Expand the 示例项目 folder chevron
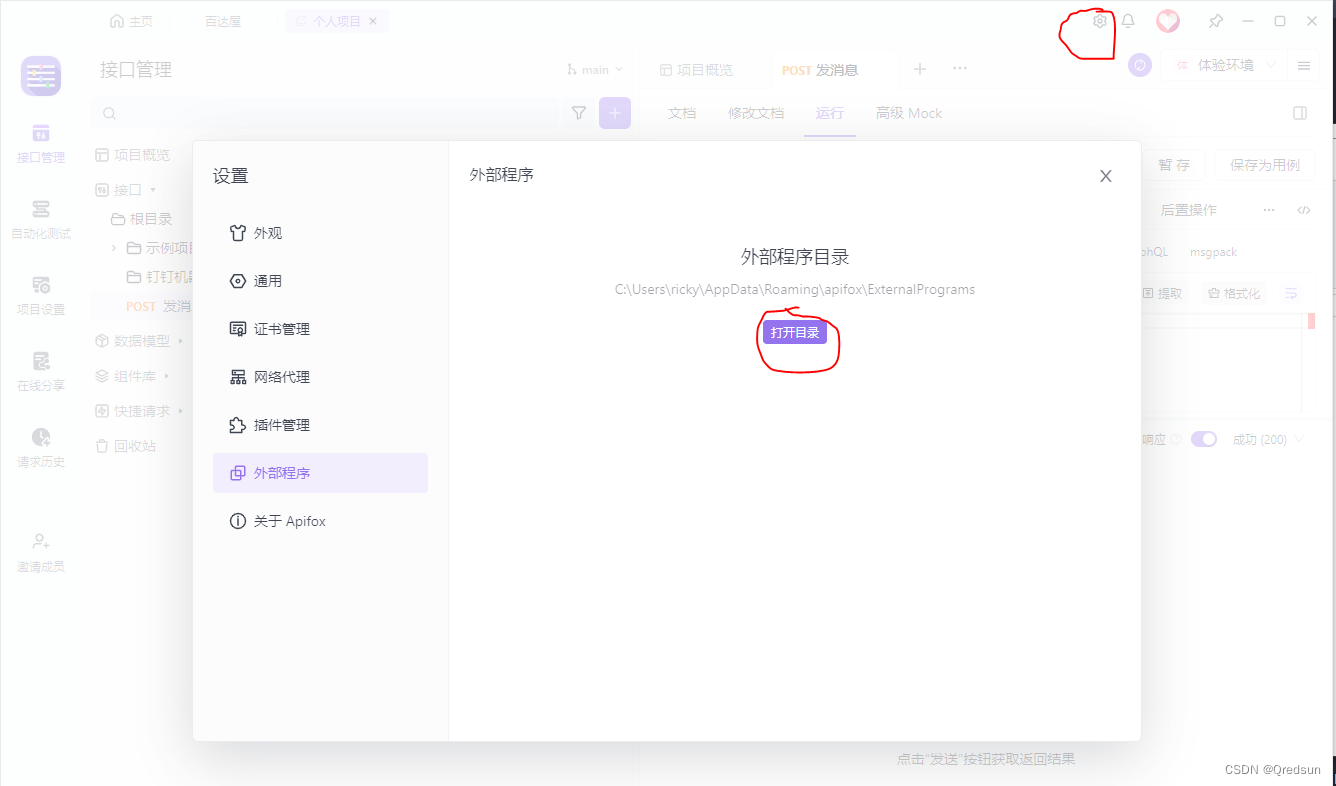This screenshot has width=1336, height=786. (114, 248)
